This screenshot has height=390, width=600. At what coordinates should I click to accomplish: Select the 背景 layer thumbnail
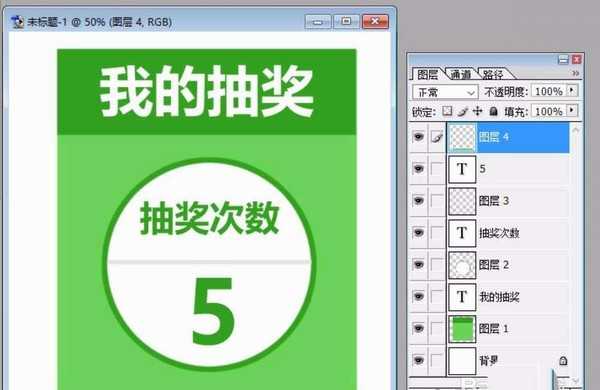click(x=462, y=360)
